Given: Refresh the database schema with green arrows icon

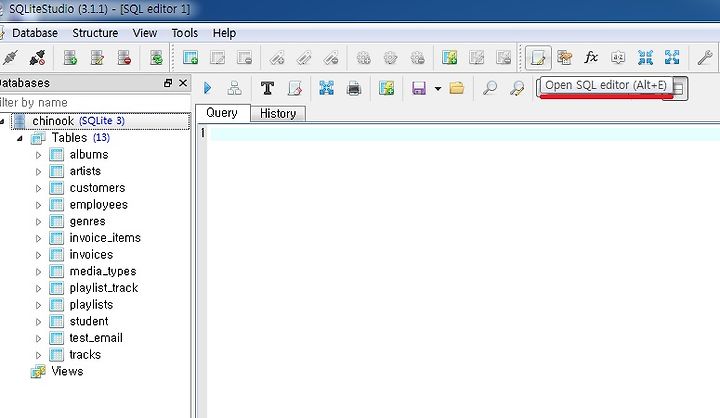Looking at the screenshot, I should click(x=156, y=58).
